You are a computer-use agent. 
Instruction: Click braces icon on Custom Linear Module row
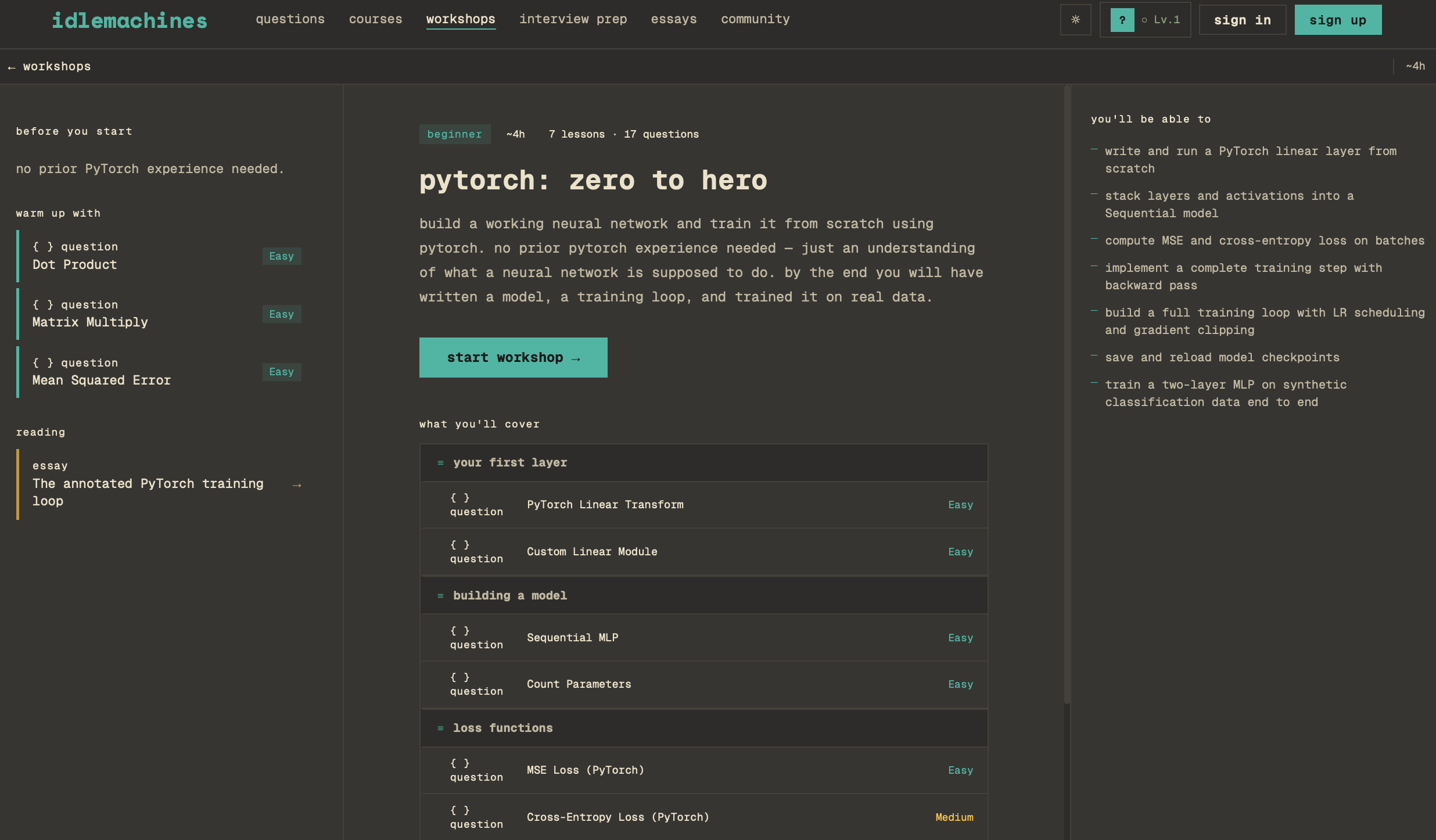coord(459,545)
